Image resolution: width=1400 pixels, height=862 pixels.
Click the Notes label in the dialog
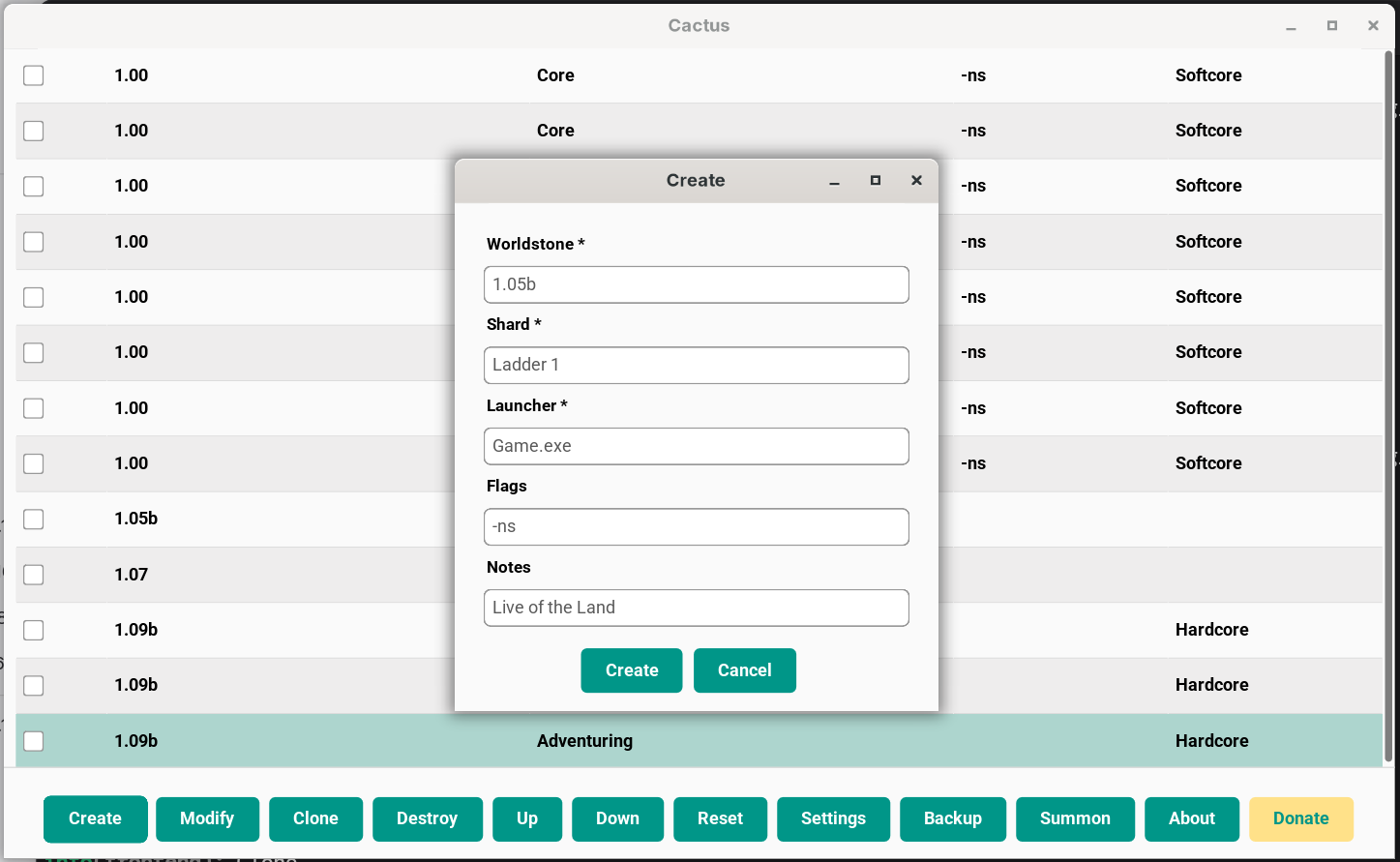point(509,567)
